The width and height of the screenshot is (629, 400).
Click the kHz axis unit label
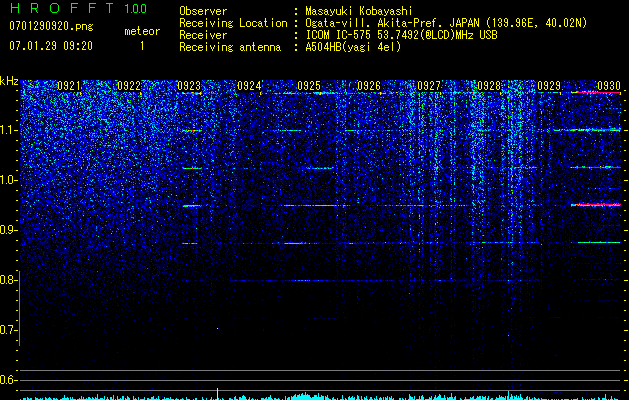(x=9, y=81)
